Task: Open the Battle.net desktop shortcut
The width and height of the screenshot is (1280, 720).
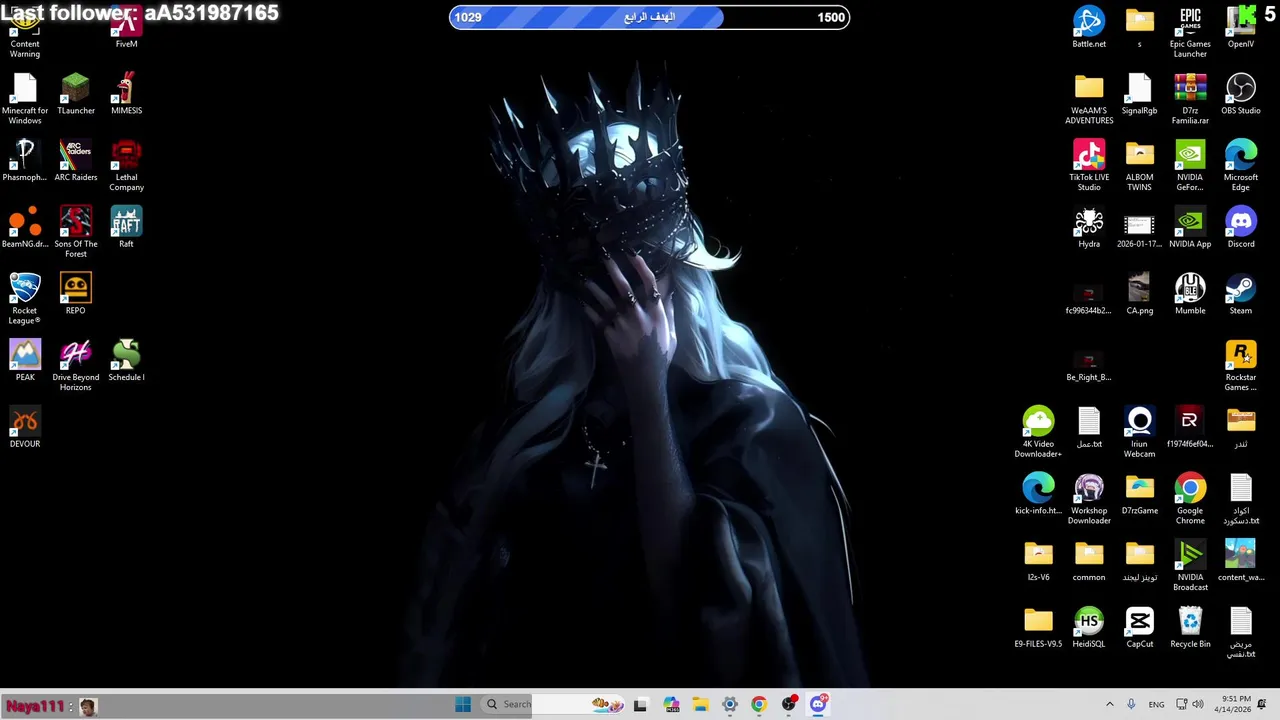Action: coord(1089,28)
